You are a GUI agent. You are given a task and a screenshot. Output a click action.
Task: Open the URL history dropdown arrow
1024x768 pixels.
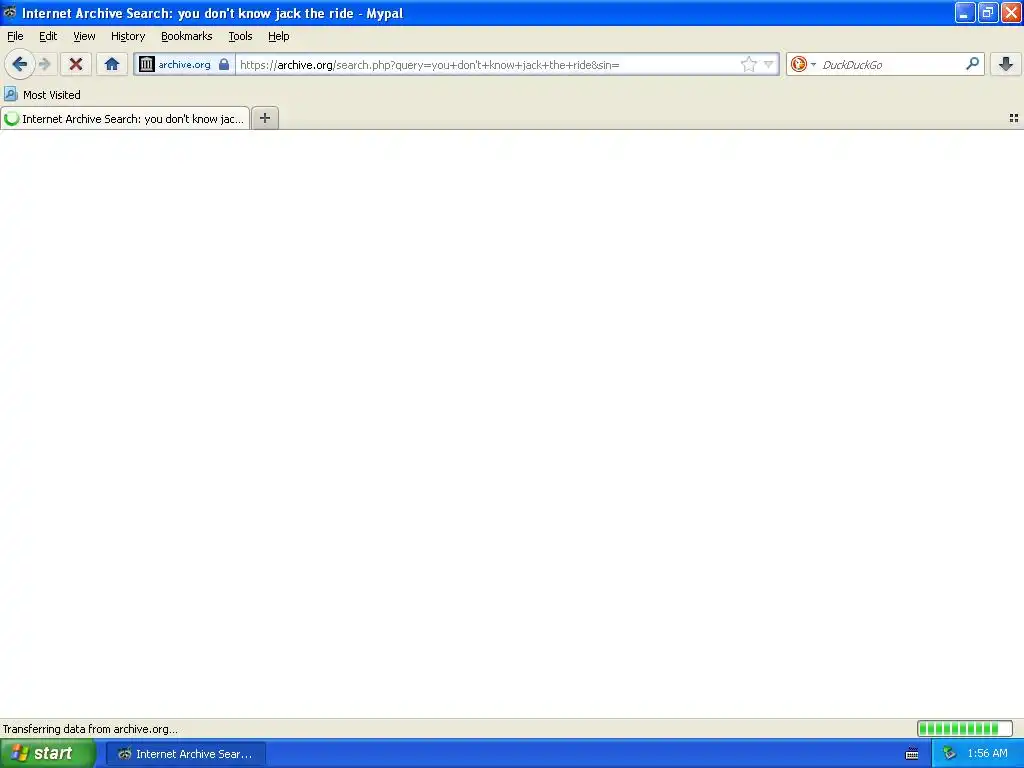[x=769, y=64]
